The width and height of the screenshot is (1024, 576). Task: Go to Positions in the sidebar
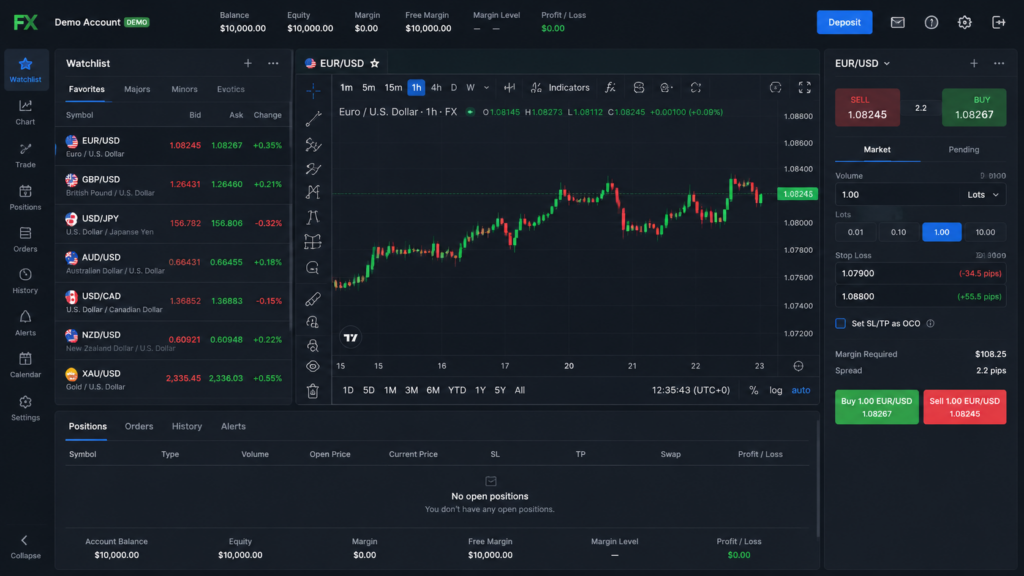25,197
